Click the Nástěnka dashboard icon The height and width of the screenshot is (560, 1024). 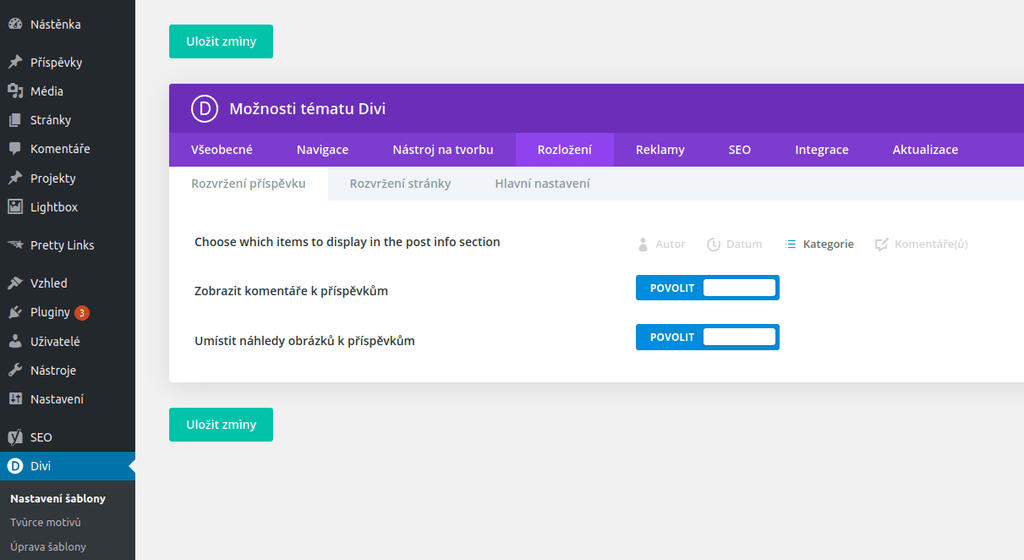15,24
